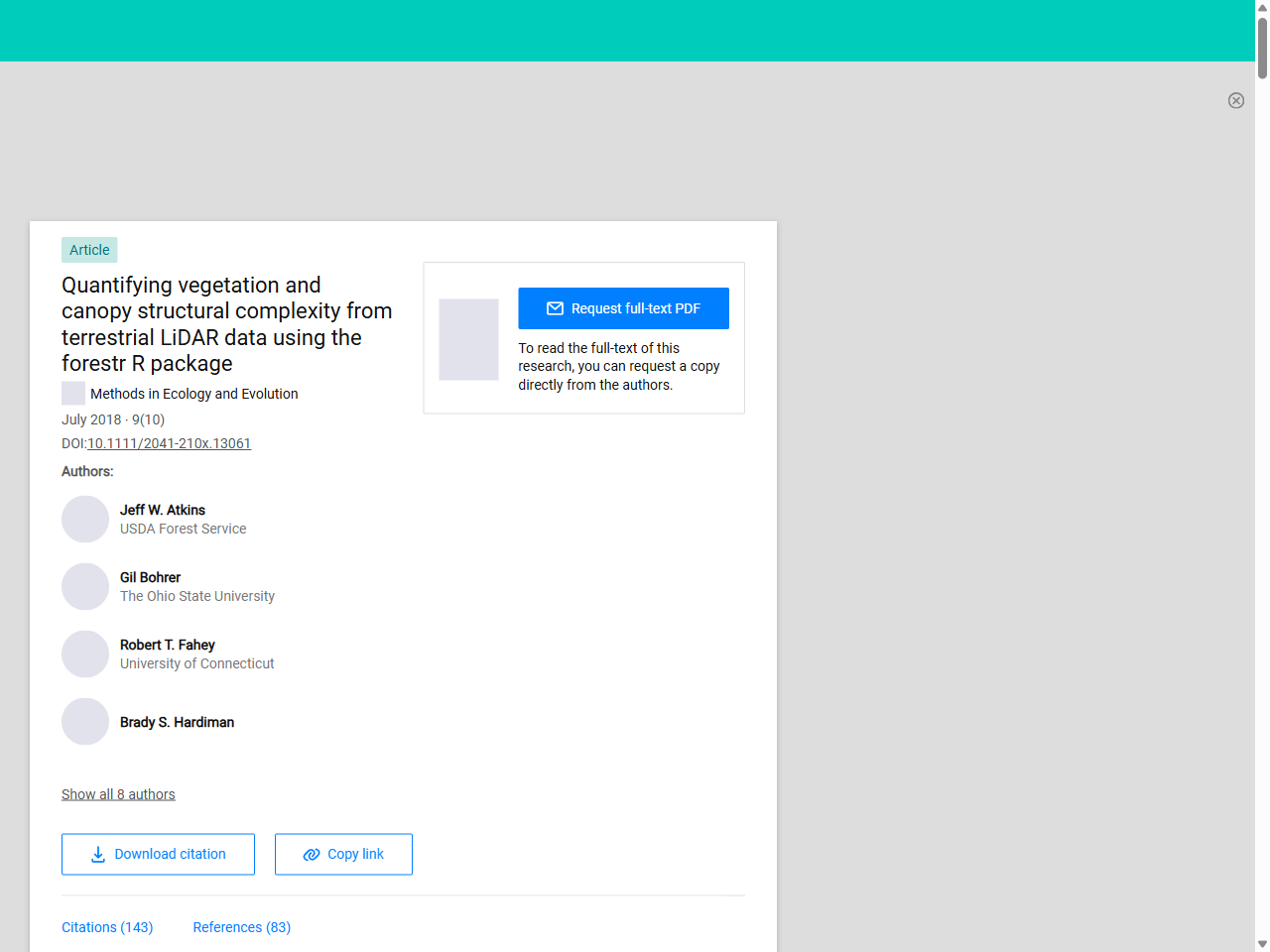This screenshot has width=1270, height=952.
Task: Click the July 2018 · 9(10) publication date text
Action: [113, 419]
